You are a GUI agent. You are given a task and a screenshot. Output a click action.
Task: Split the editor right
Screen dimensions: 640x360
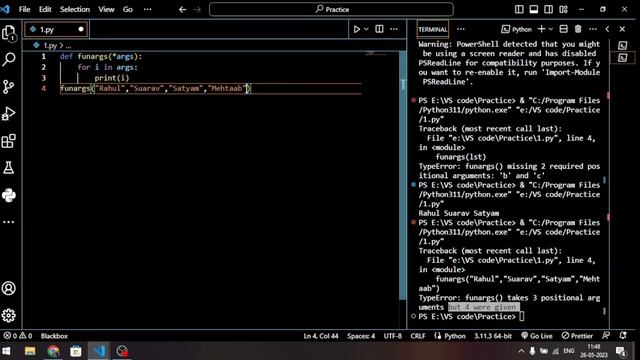[379, 29]
